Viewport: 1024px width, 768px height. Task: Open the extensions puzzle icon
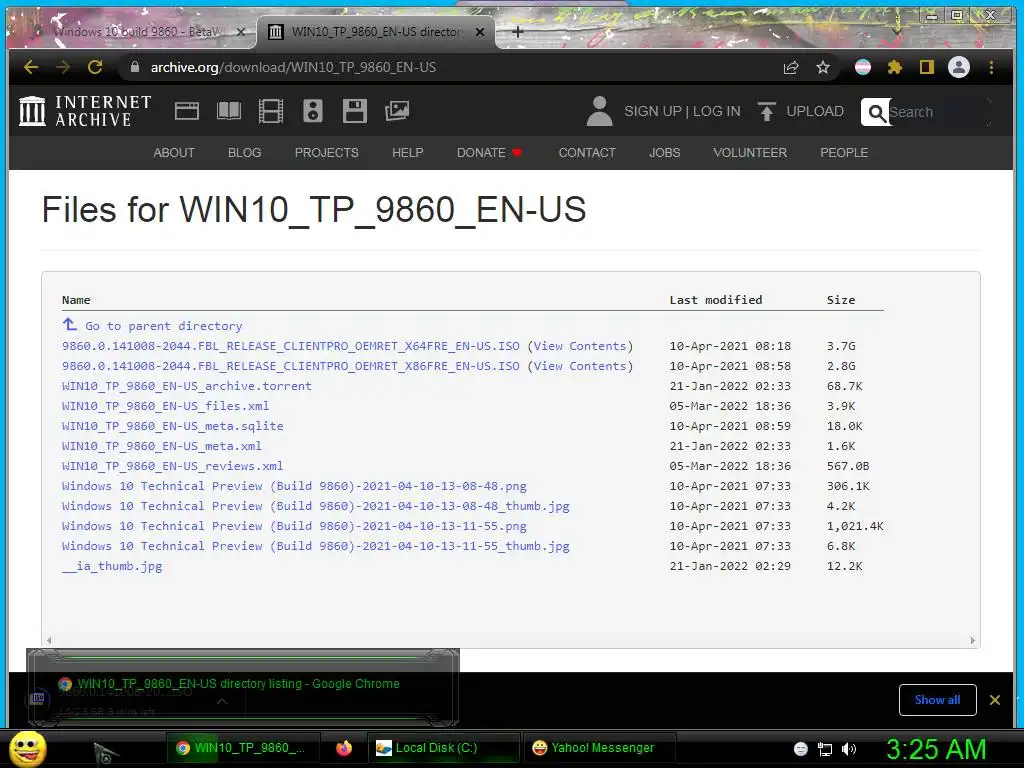click(895, 67)
